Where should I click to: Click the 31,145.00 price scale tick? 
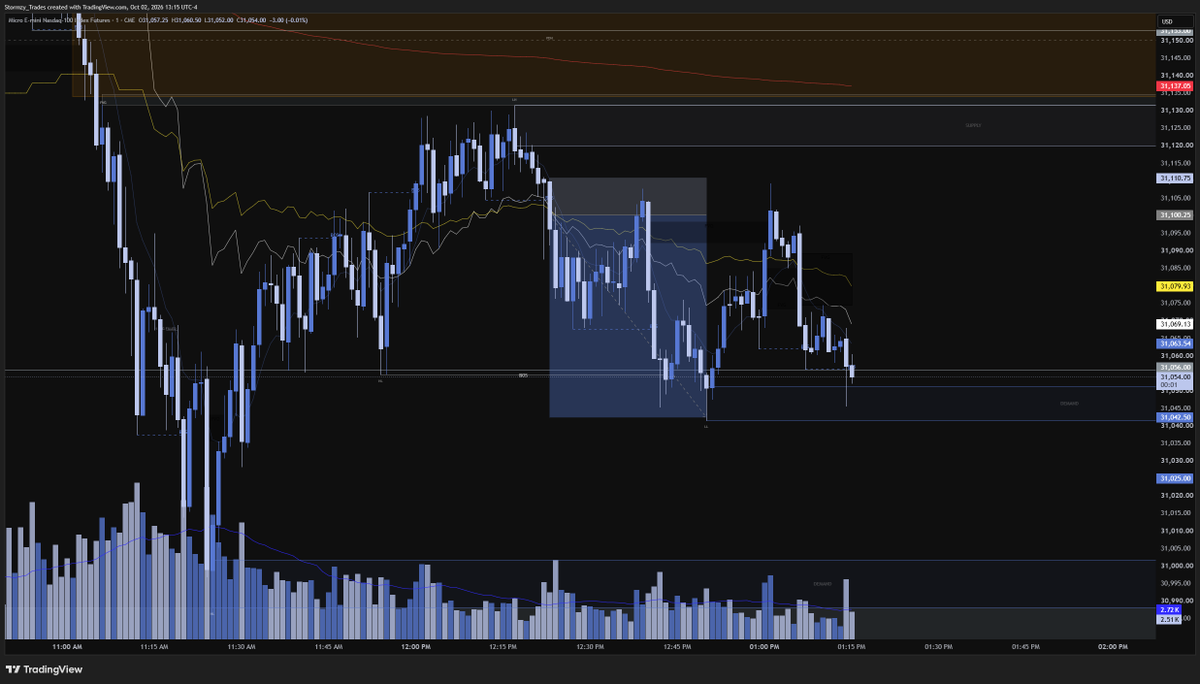point(1174,57)
